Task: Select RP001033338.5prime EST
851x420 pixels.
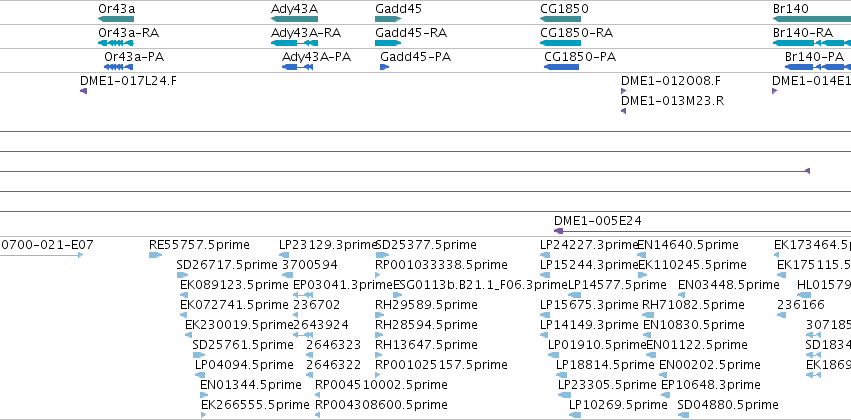Action: [378, 275]
